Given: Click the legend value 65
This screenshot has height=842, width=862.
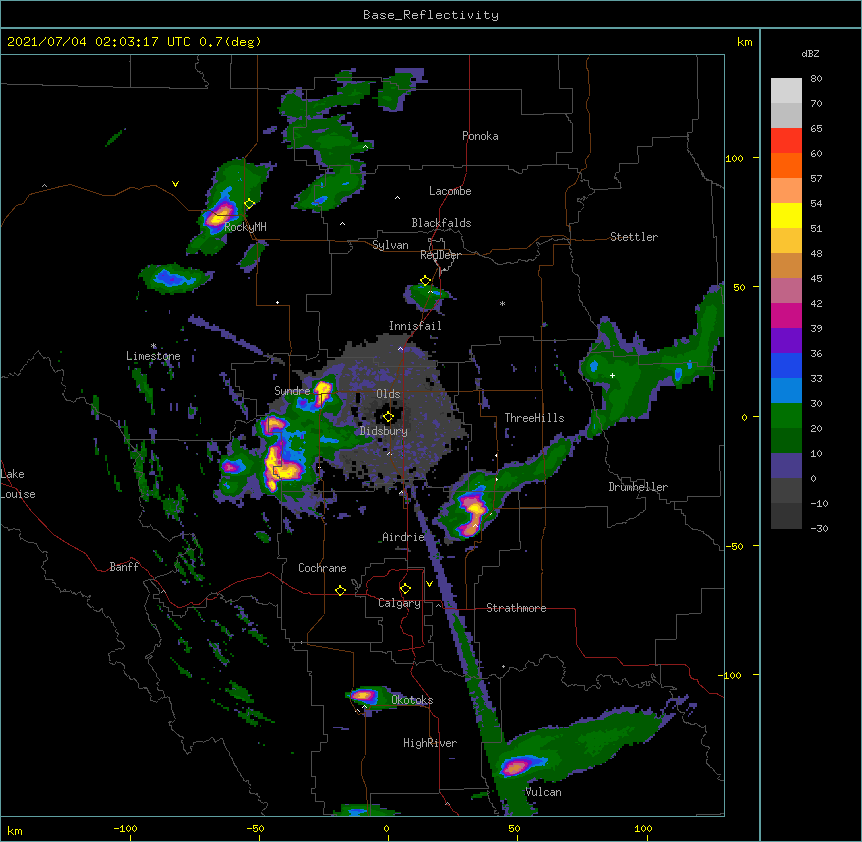Looking at the screenshot, I should click(x=816, y=129).
